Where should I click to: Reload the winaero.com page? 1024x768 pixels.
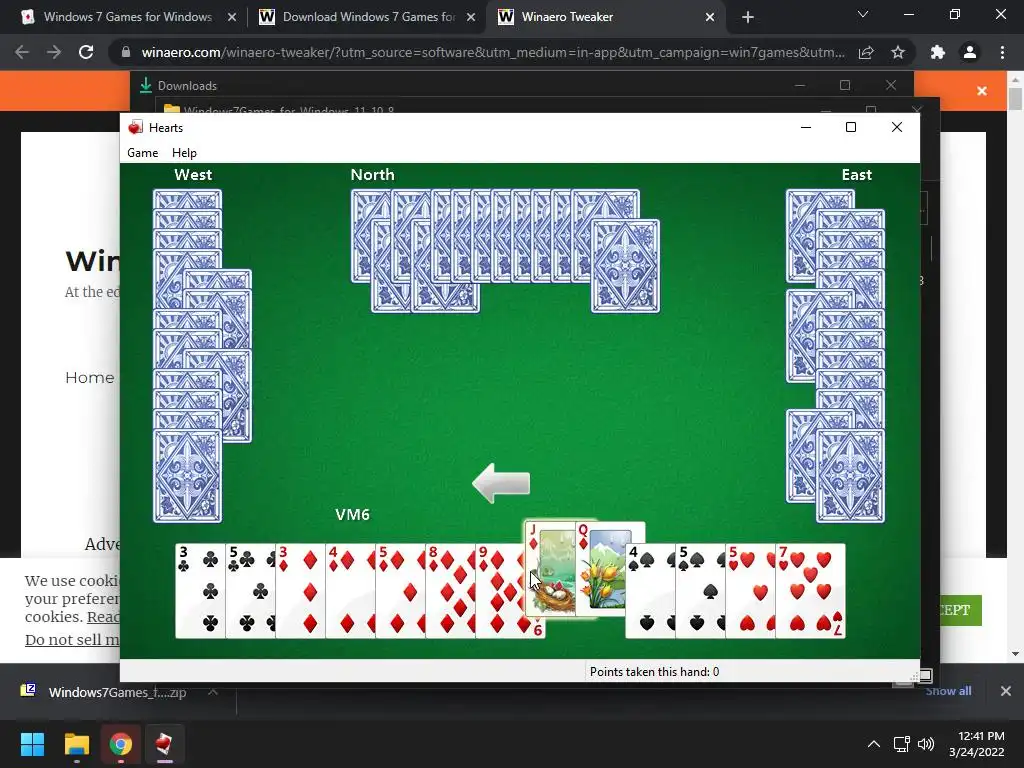point(86,52)
